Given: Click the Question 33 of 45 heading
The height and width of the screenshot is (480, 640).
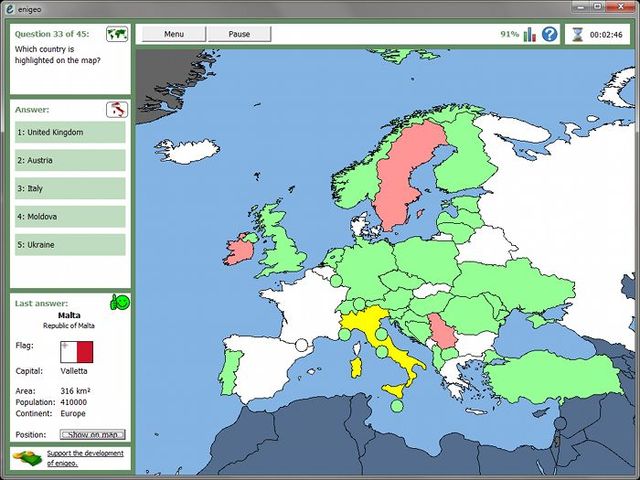Looking at the screenshot, I should 52,34.
